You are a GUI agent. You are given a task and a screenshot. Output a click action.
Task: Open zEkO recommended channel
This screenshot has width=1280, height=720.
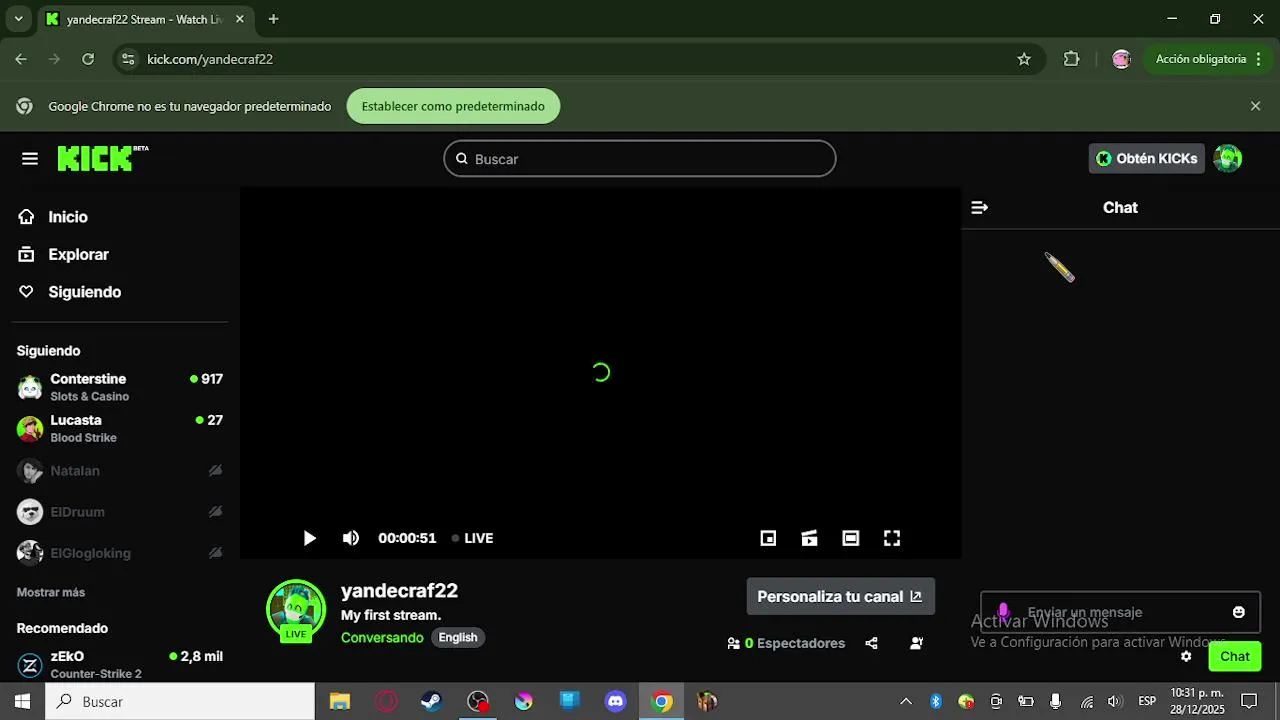pyautogui.click(x=120, y=664)
